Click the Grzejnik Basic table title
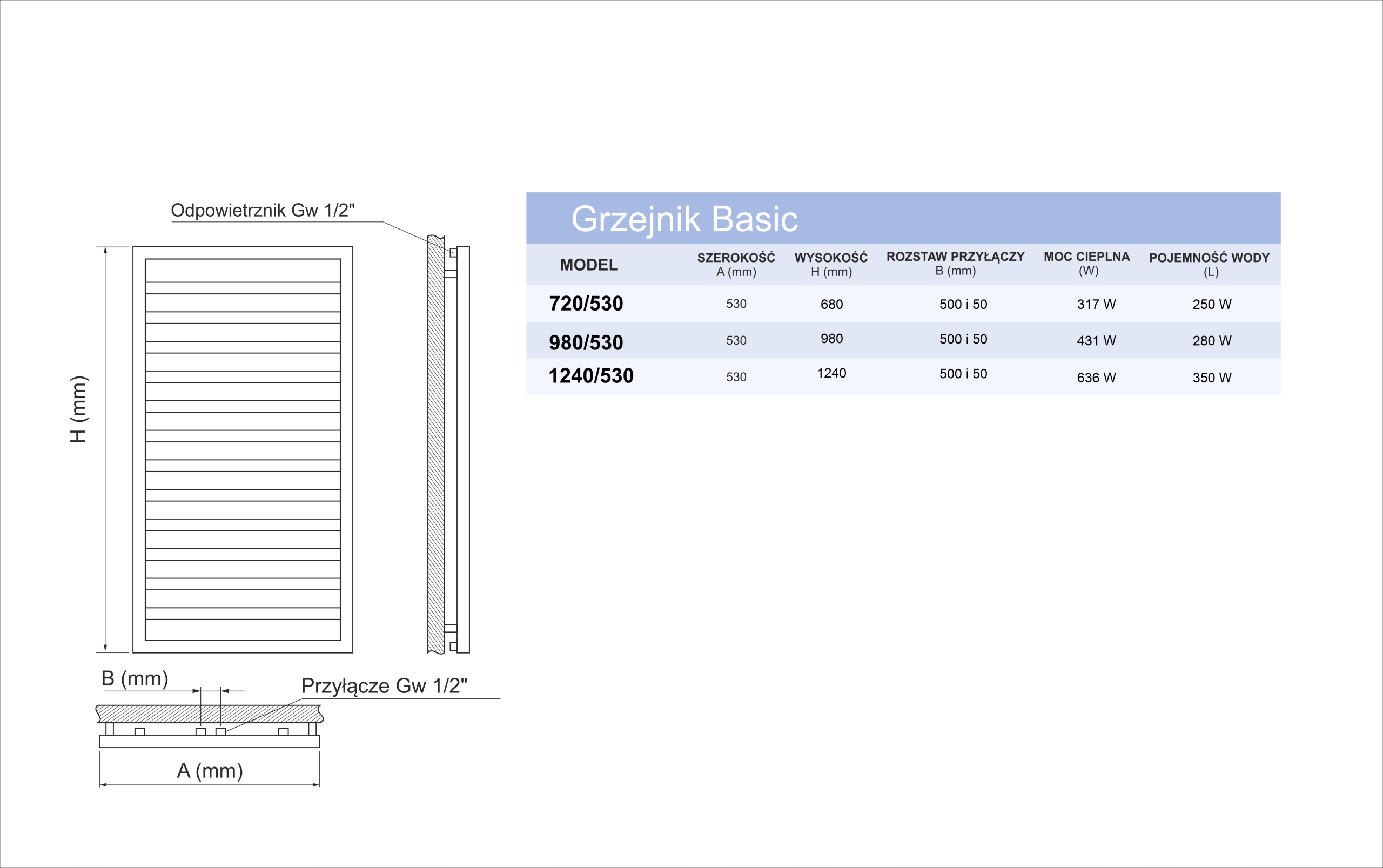 [684, 219]
